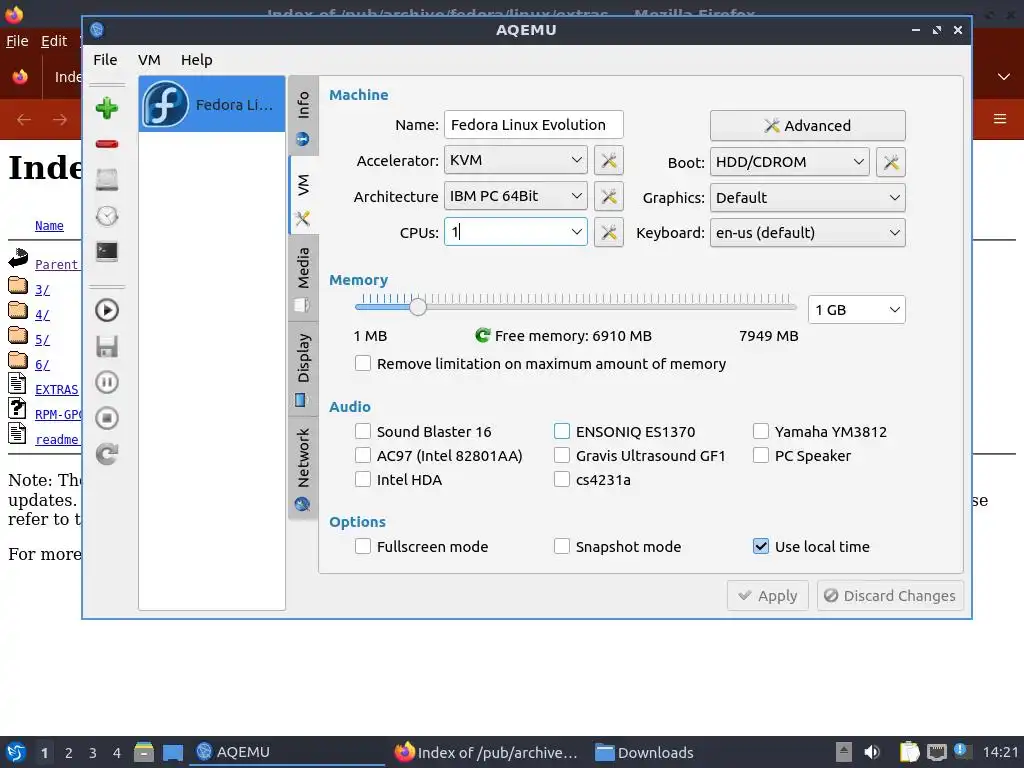Click the Firefox back arrow
This screenshot has height=768, width=1024.
[24, 120]
